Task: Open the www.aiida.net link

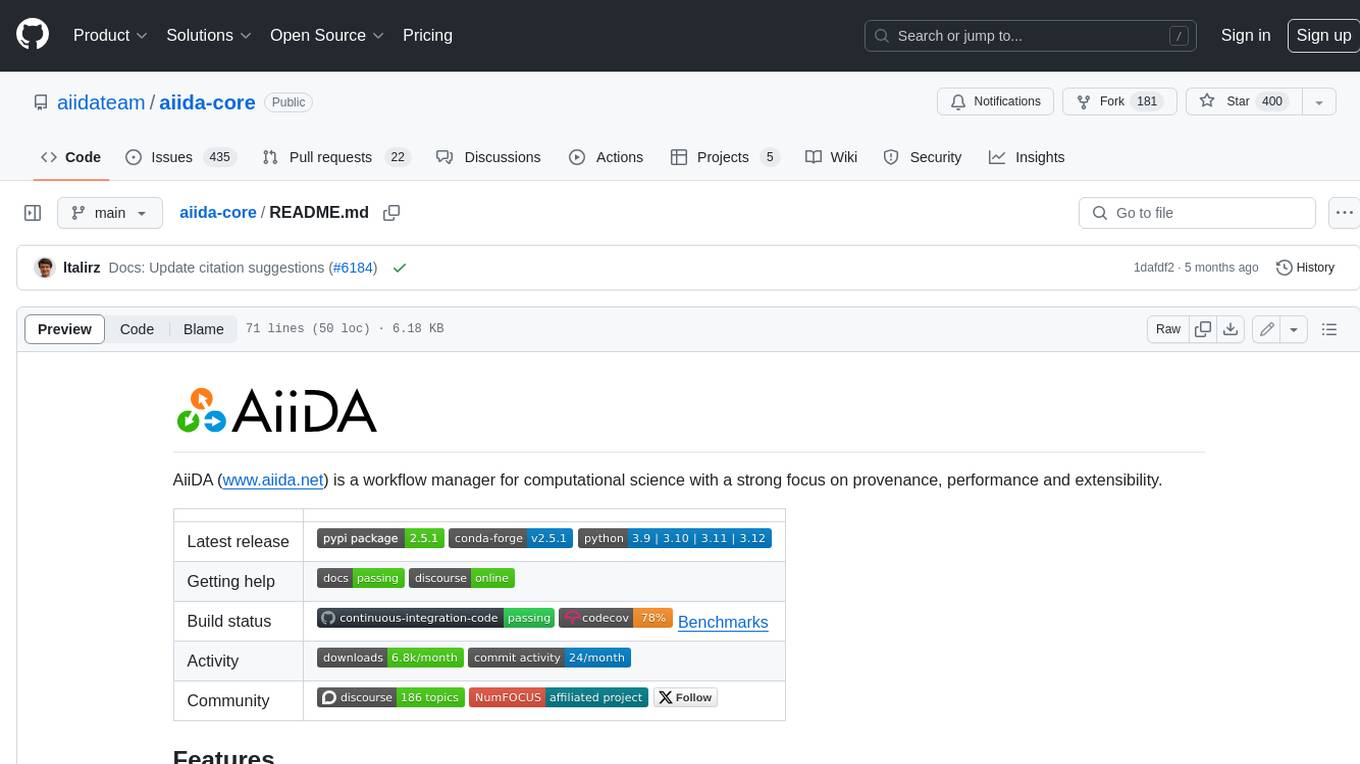Action: click(273, 480)
